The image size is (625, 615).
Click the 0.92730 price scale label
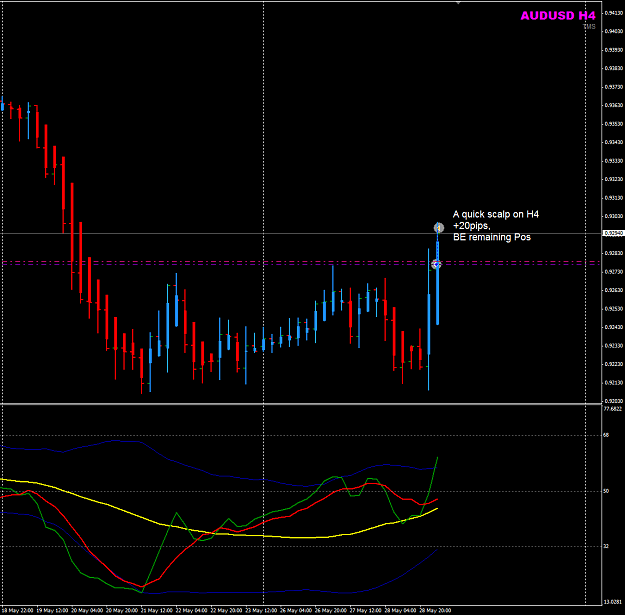[613, 271]
